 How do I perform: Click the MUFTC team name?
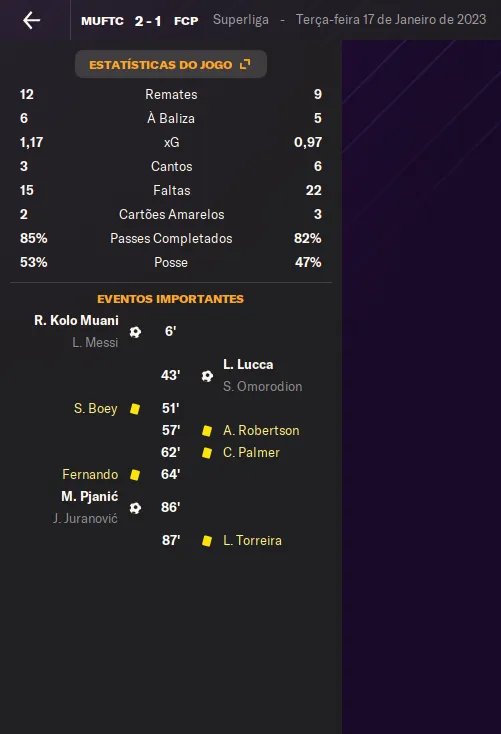click(102, 21)
